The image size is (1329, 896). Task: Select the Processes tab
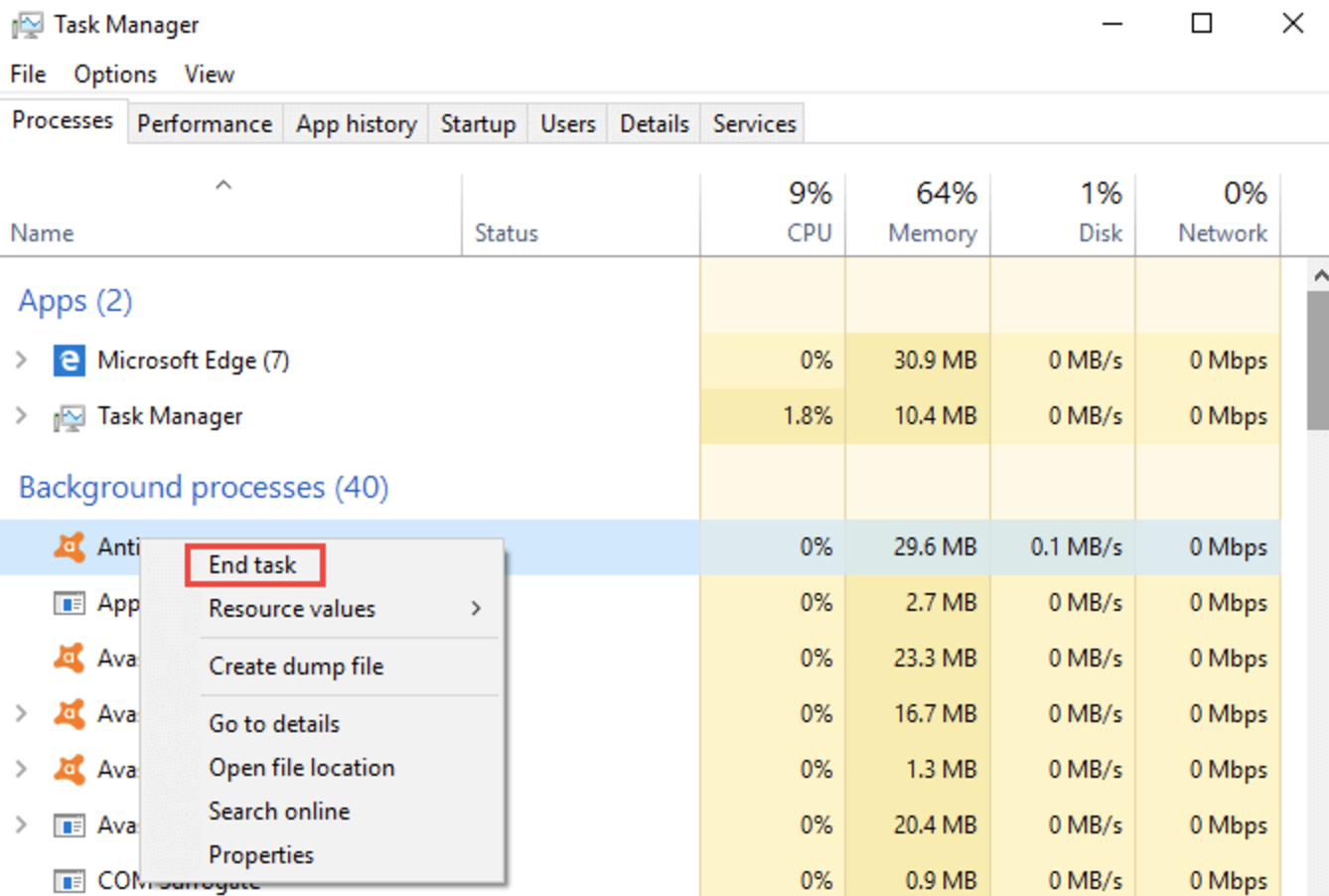pyautogui.click(x=63, y=121)
